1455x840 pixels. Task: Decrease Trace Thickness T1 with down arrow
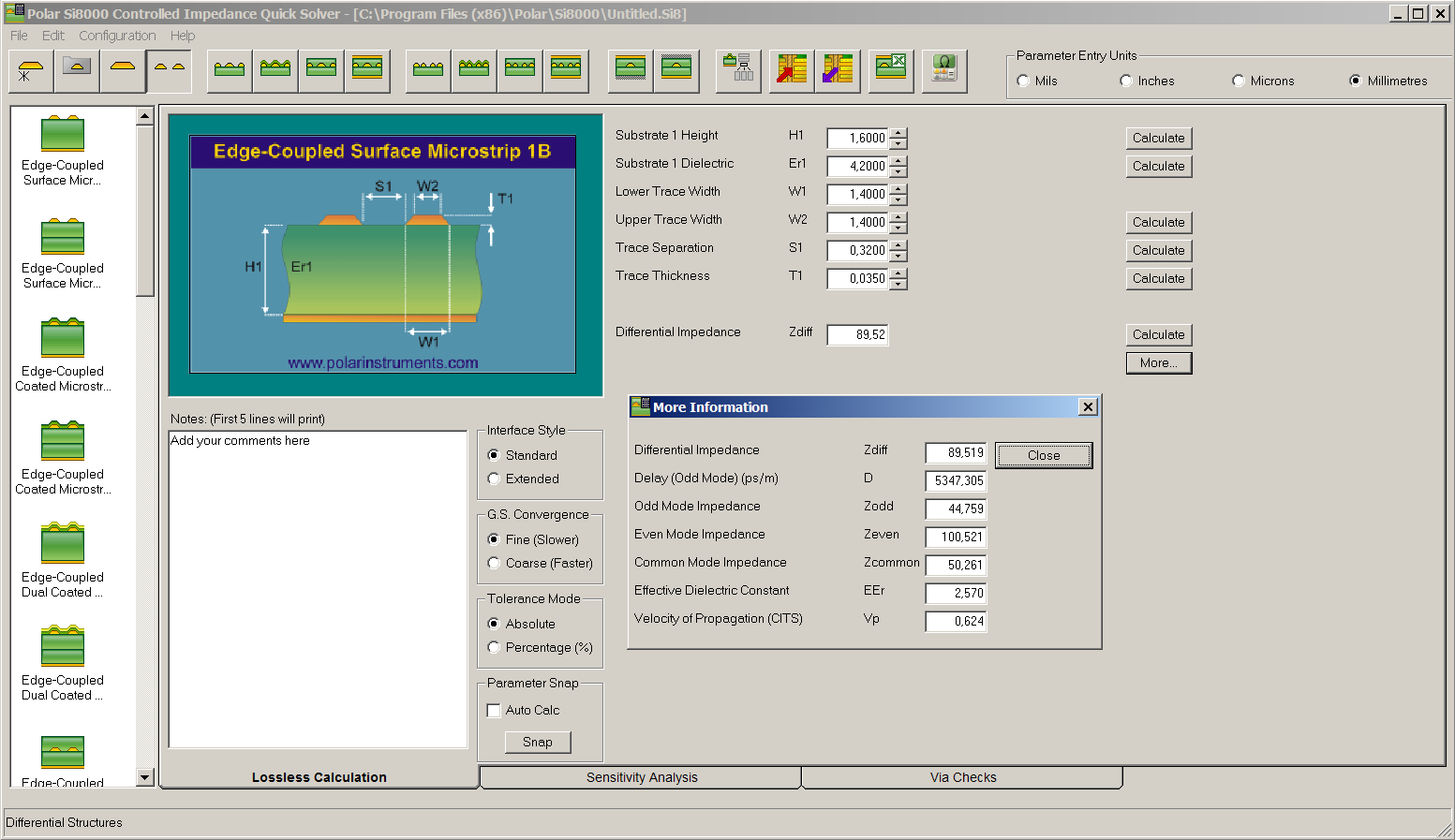898,284
